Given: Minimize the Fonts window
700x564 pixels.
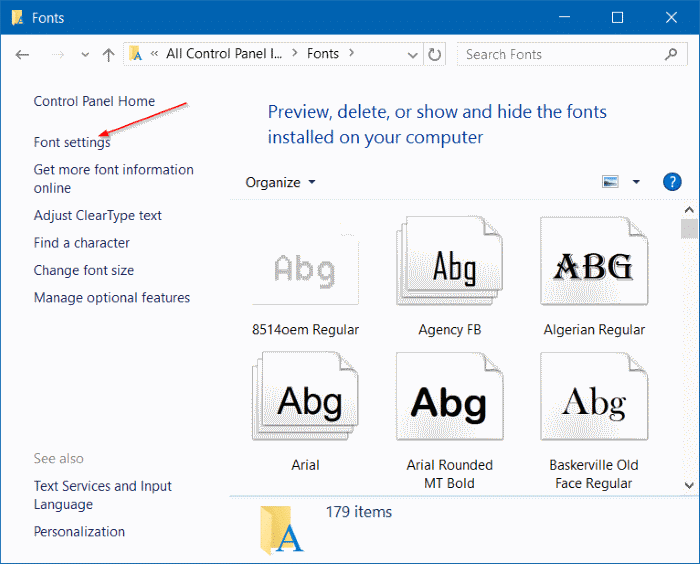Looking at the screenshot, I should (564, 17).
